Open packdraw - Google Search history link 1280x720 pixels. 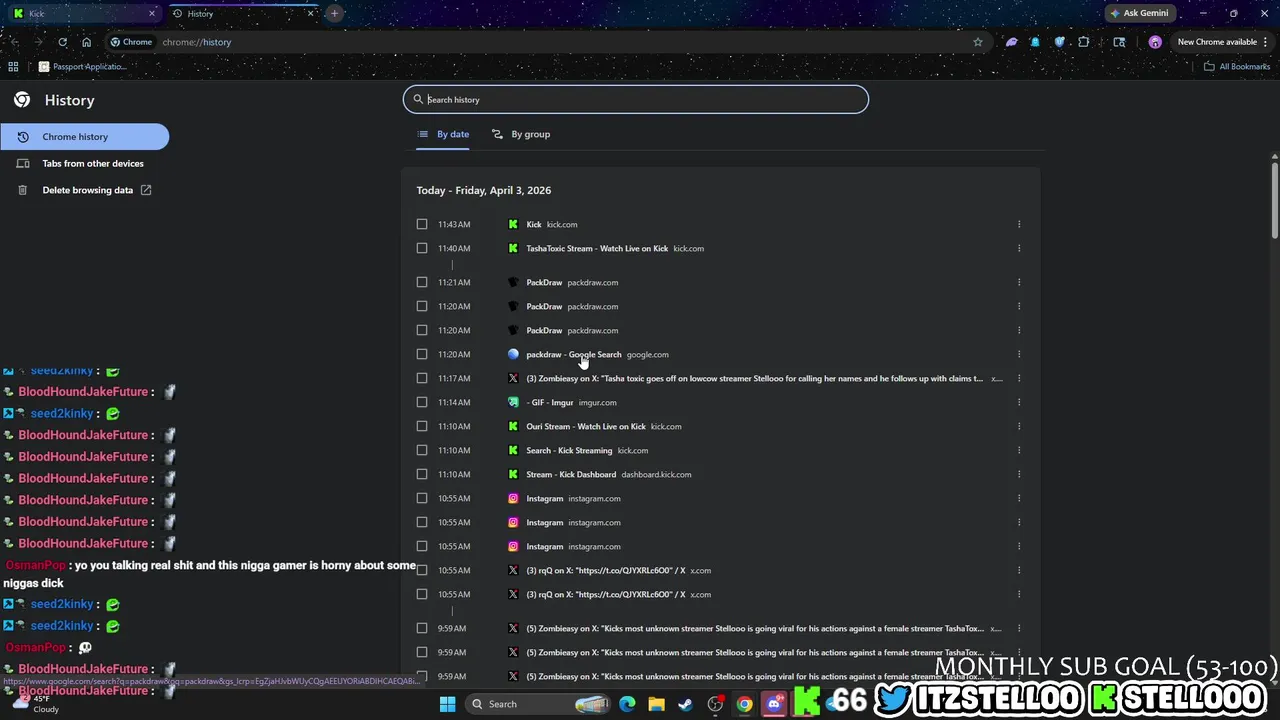pos(574,354)
